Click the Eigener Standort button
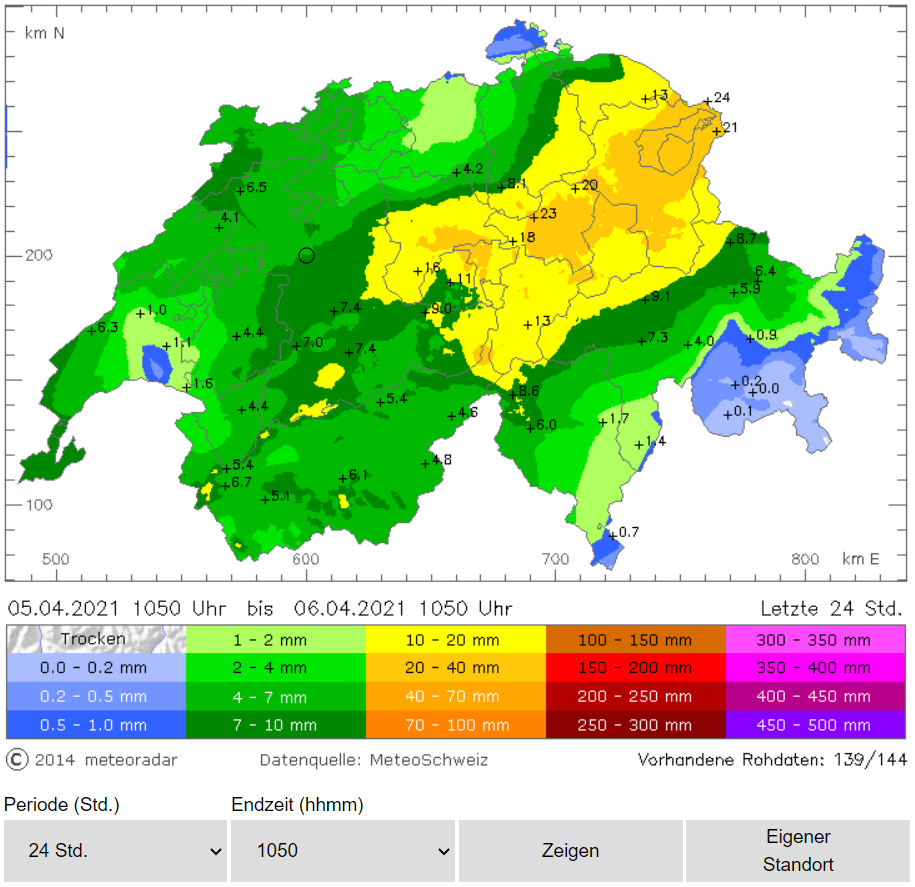The height and width of the screenshot is (887, 915). click(798, 851)
